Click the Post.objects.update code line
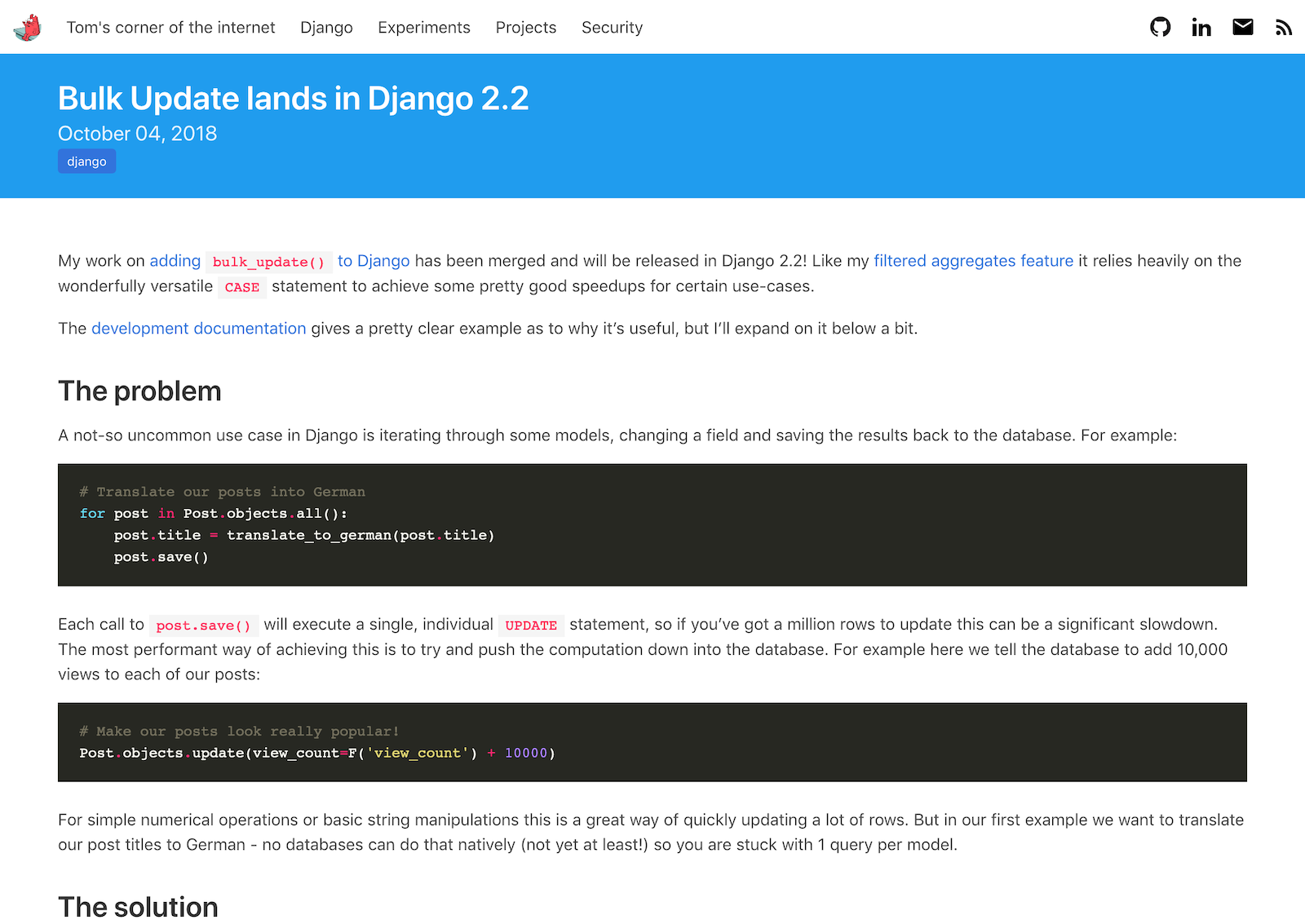This screenshot has width=1305, height=924. point(317,754)
